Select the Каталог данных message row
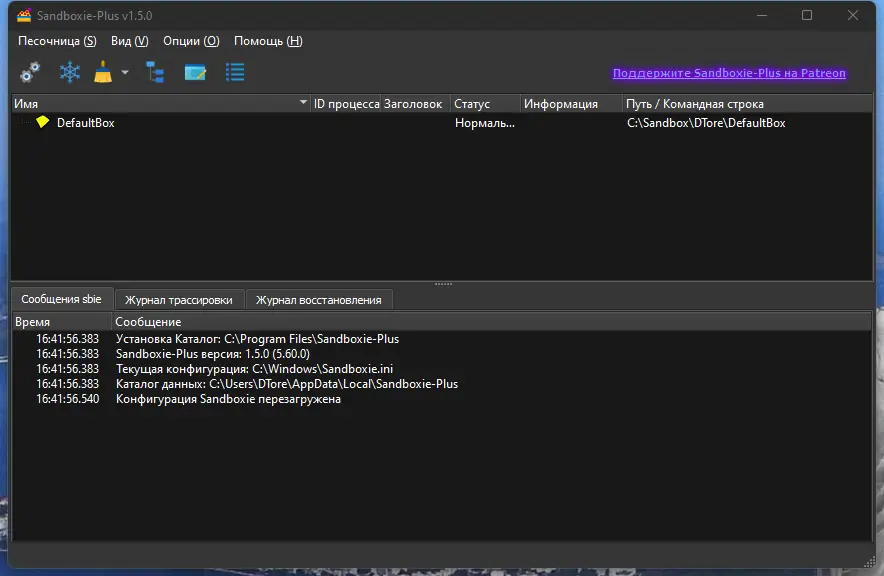The height and width of the screenshot is (576, 884). (x=442, y=384)
